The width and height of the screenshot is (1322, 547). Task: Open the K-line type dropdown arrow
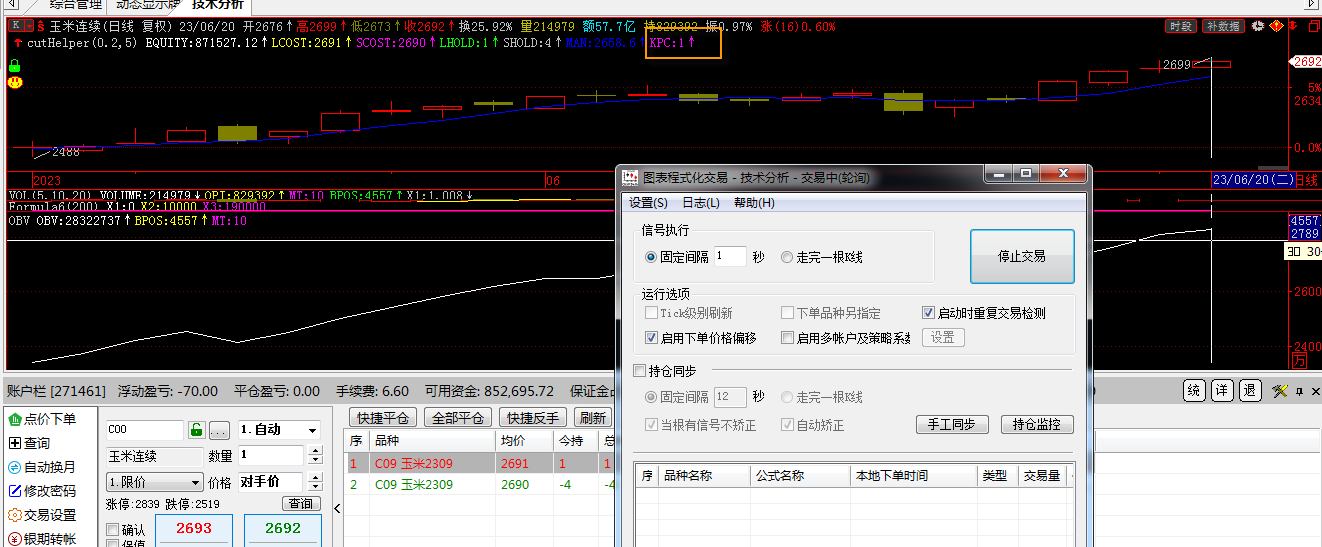click(30, 26)
